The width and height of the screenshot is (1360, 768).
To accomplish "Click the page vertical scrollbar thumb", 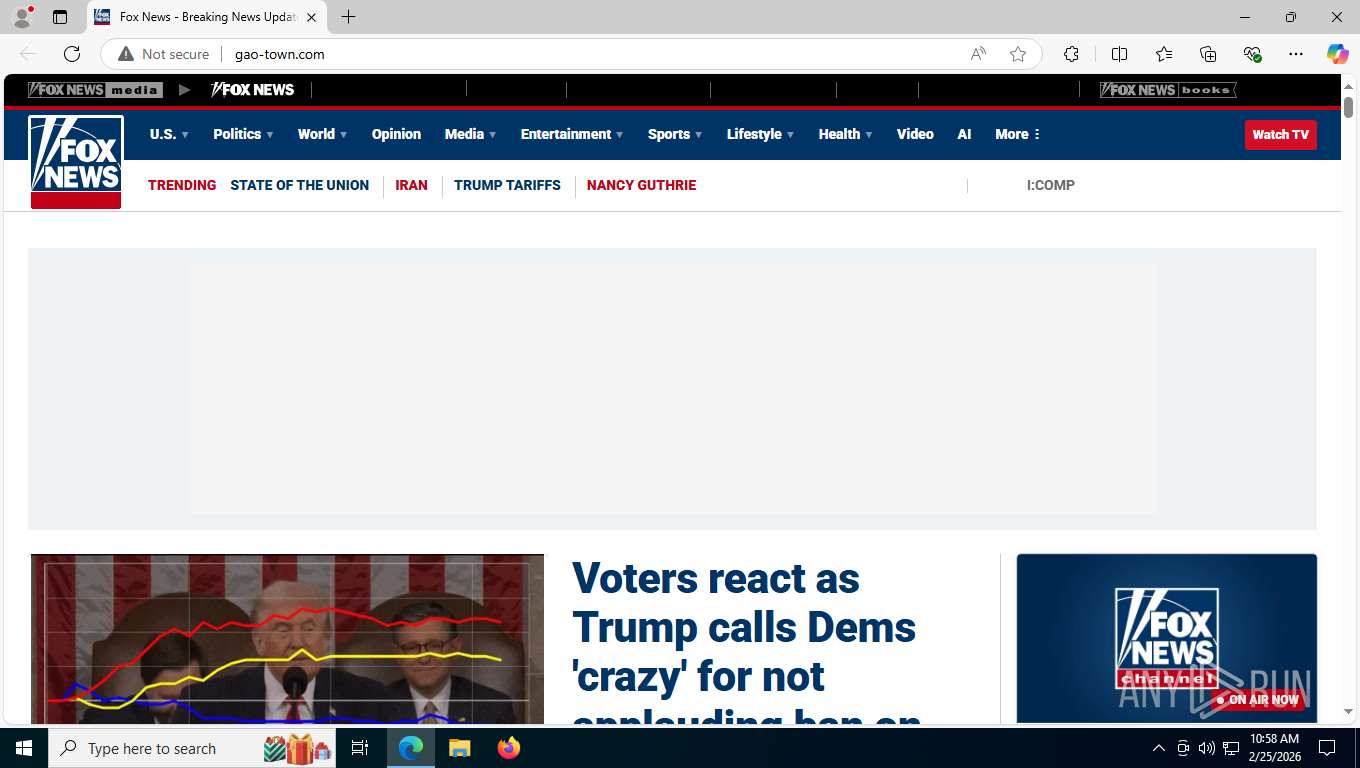I will click(x=1348, y=107).
